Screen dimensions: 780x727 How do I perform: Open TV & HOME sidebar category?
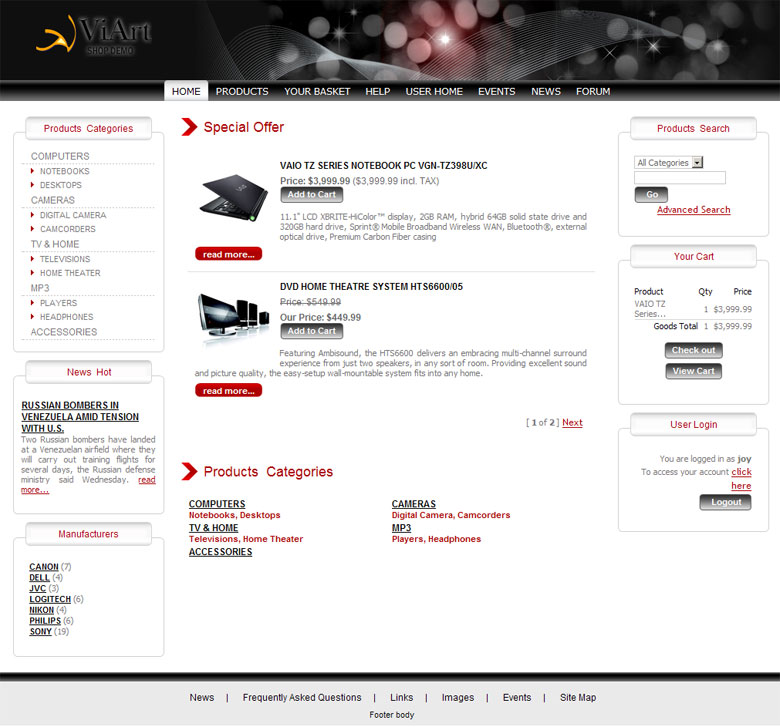[55, 244]
